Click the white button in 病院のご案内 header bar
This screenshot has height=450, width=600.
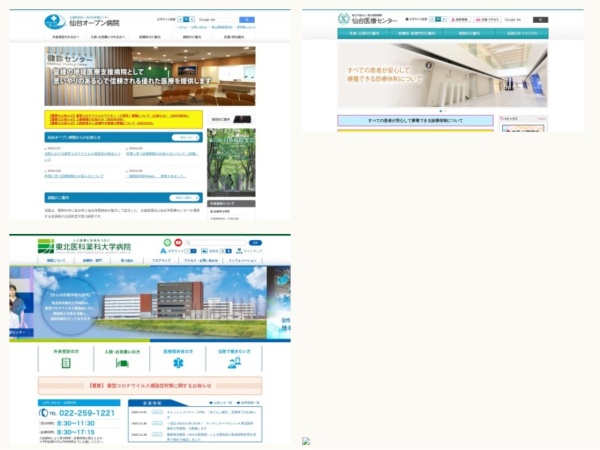(184, 198)
